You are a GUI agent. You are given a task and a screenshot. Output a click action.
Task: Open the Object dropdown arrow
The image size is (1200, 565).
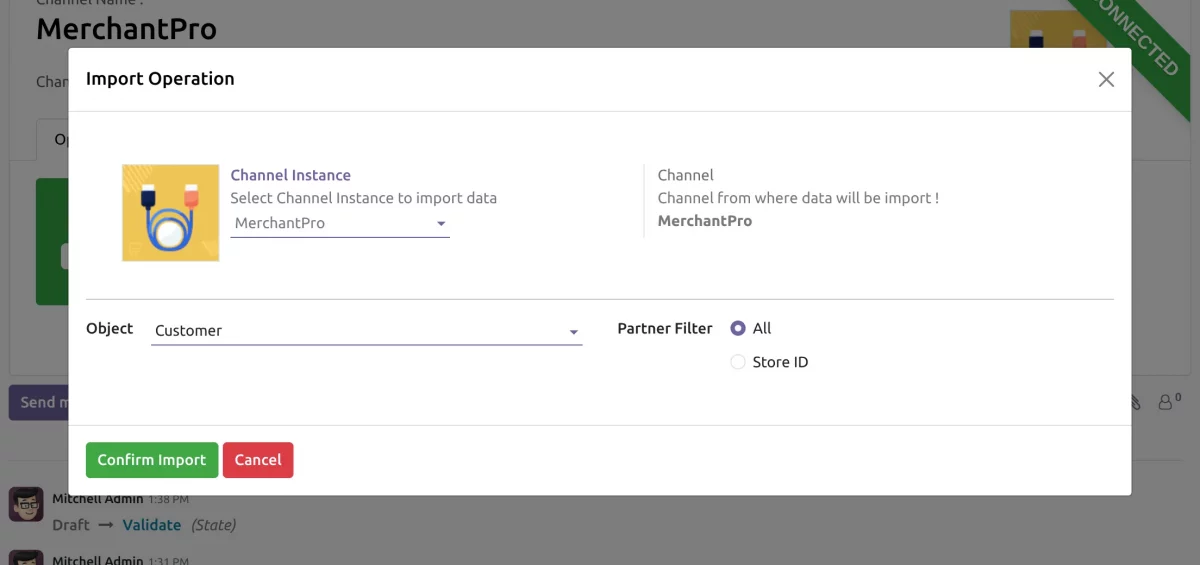click(x=573, y=332)
